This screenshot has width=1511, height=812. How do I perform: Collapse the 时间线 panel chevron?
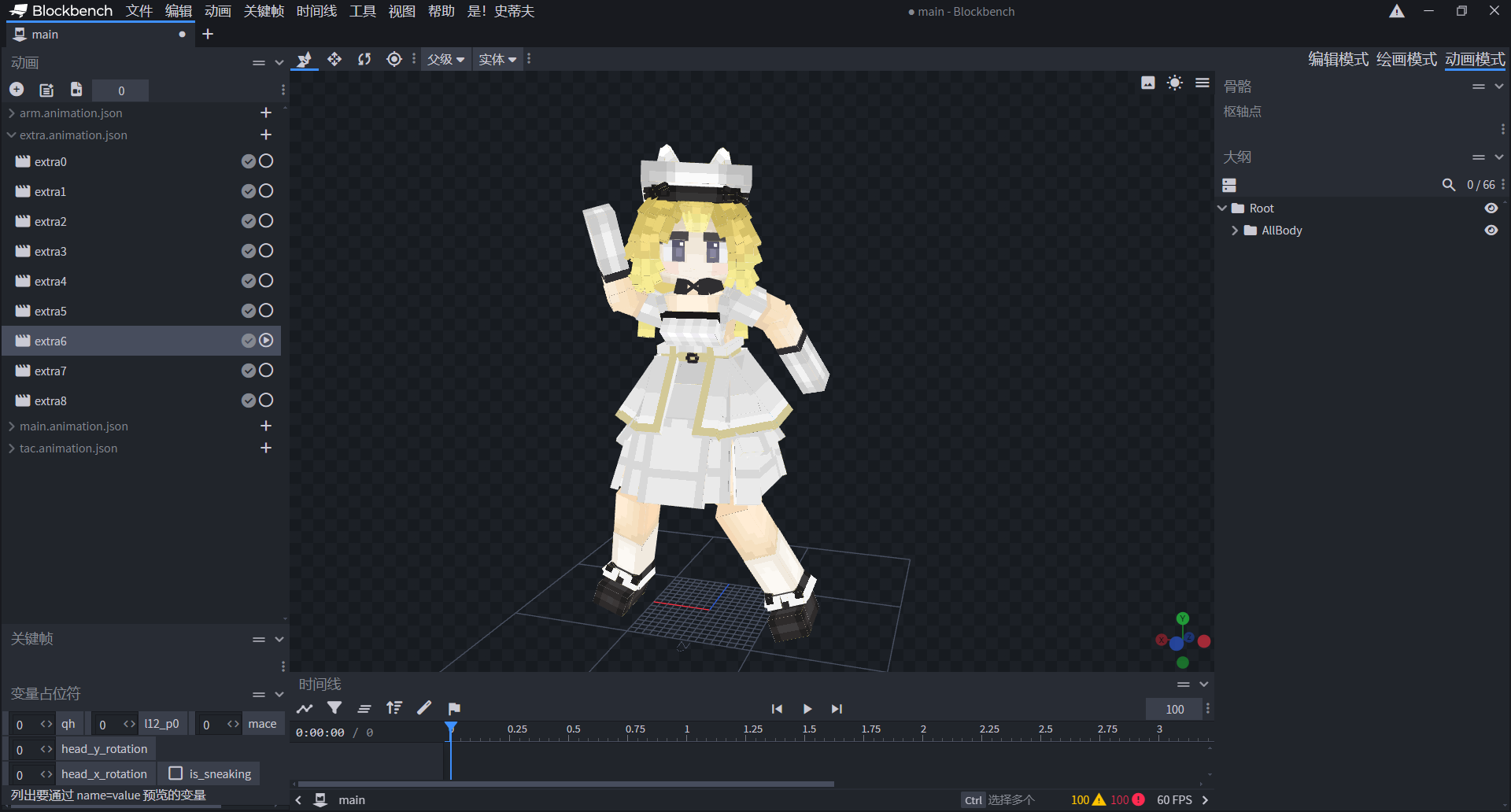(1204, 685)
